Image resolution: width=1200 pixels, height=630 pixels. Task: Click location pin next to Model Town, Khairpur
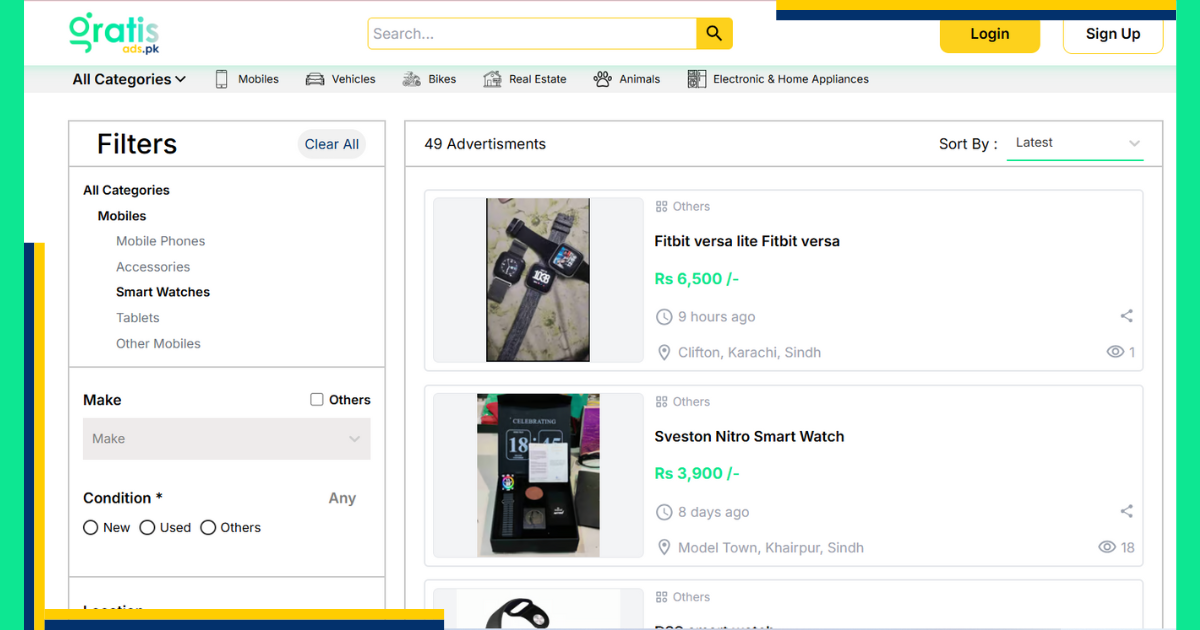pos(664,547)
